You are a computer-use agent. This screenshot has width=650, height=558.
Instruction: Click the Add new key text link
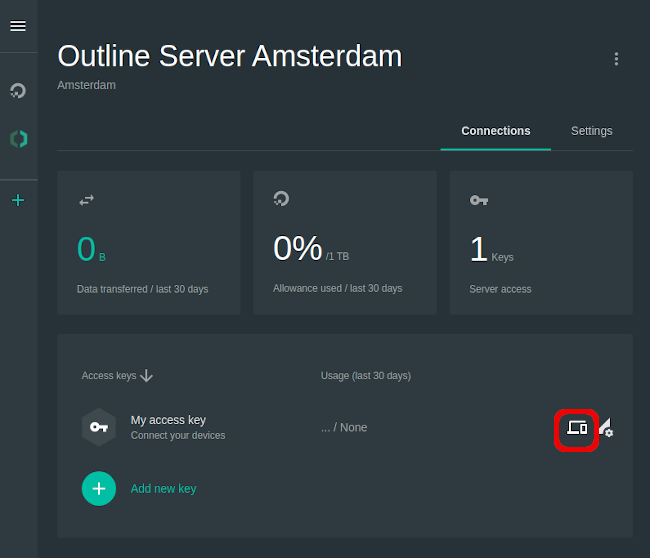pyautogui.click(x=163, y=489)
